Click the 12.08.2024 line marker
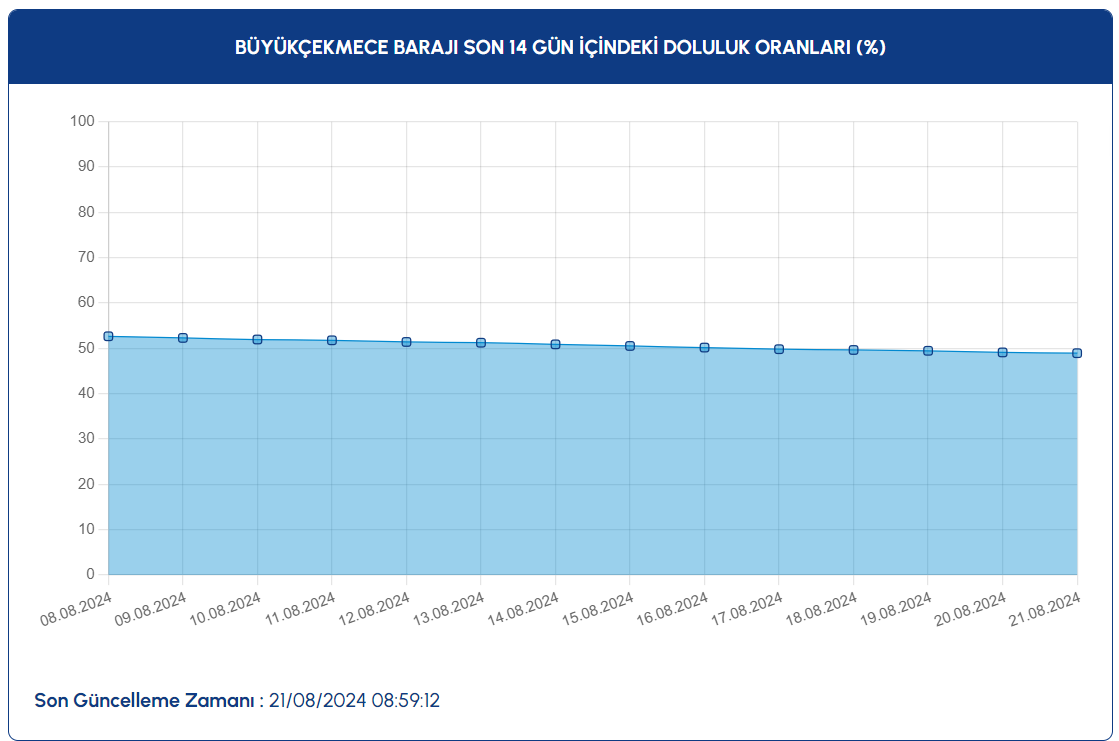 (x=406, y=342)
